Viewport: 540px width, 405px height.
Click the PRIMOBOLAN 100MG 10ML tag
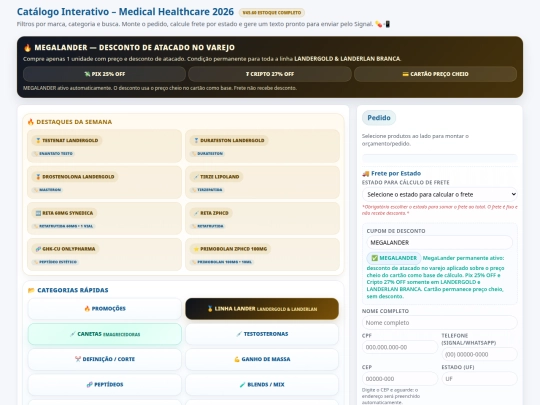[222, 262]
